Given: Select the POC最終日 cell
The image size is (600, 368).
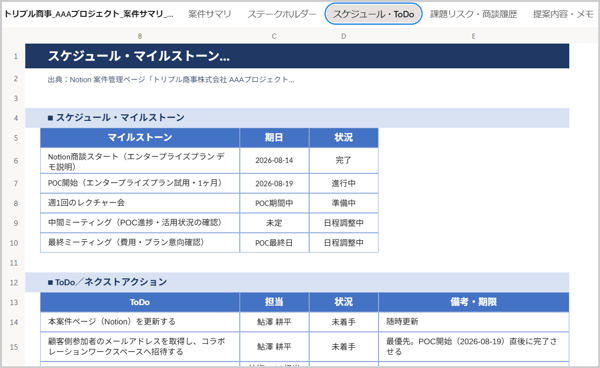Looking at the screenshot, I should coord(274,243).
